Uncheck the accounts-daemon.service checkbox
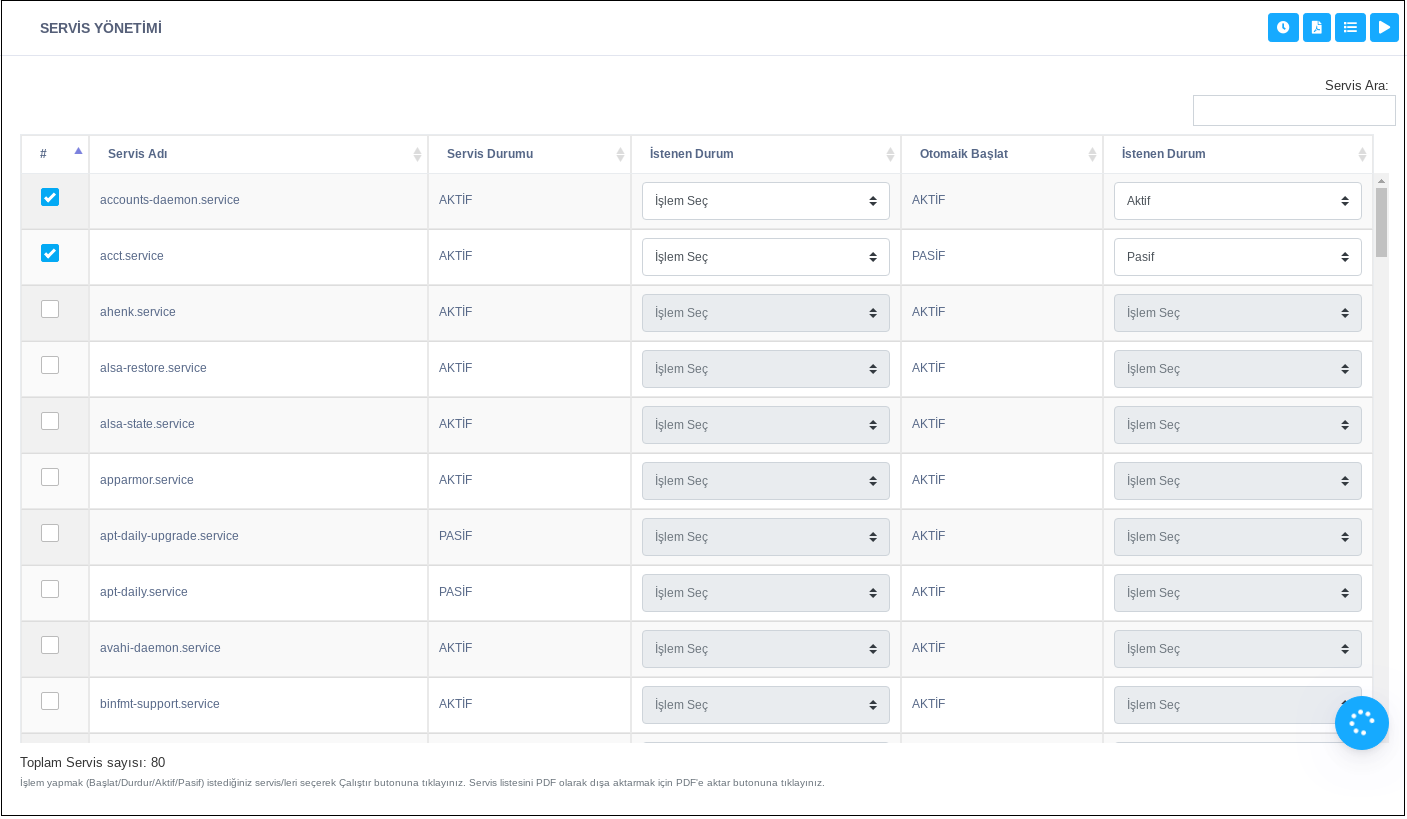Image resolution: width=1407 pixels, height=819 pixels. pos(50,198)
